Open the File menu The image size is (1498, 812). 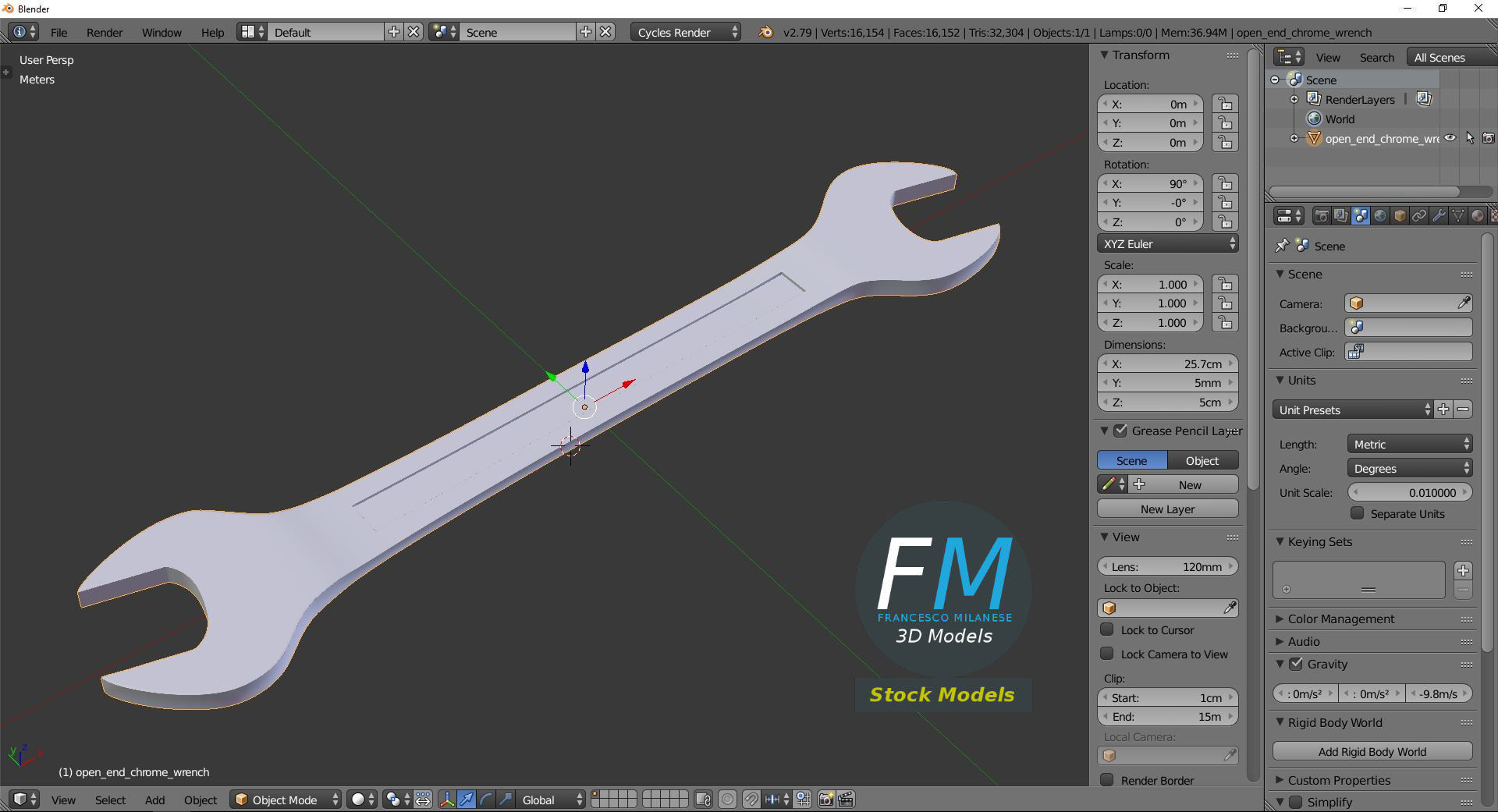click(x=59, y=32)
